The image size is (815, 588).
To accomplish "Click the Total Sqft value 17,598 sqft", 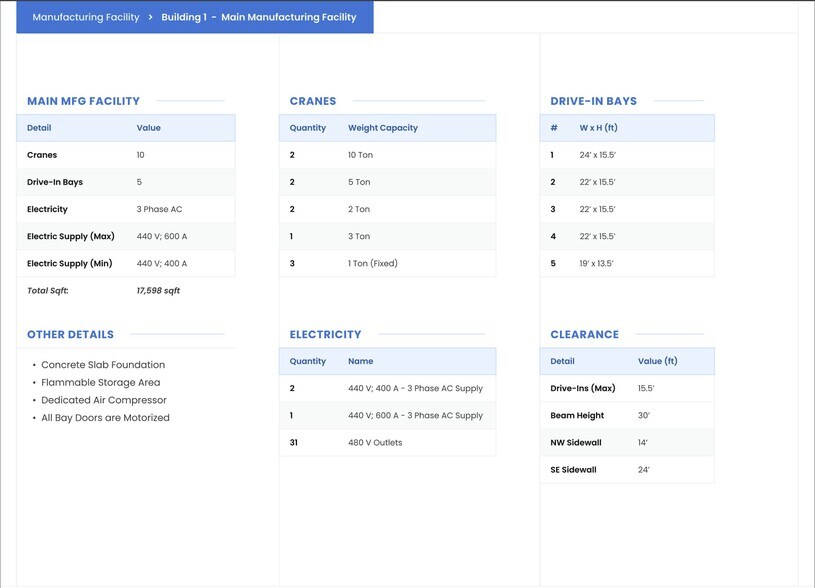I will [x=158, y=291].
